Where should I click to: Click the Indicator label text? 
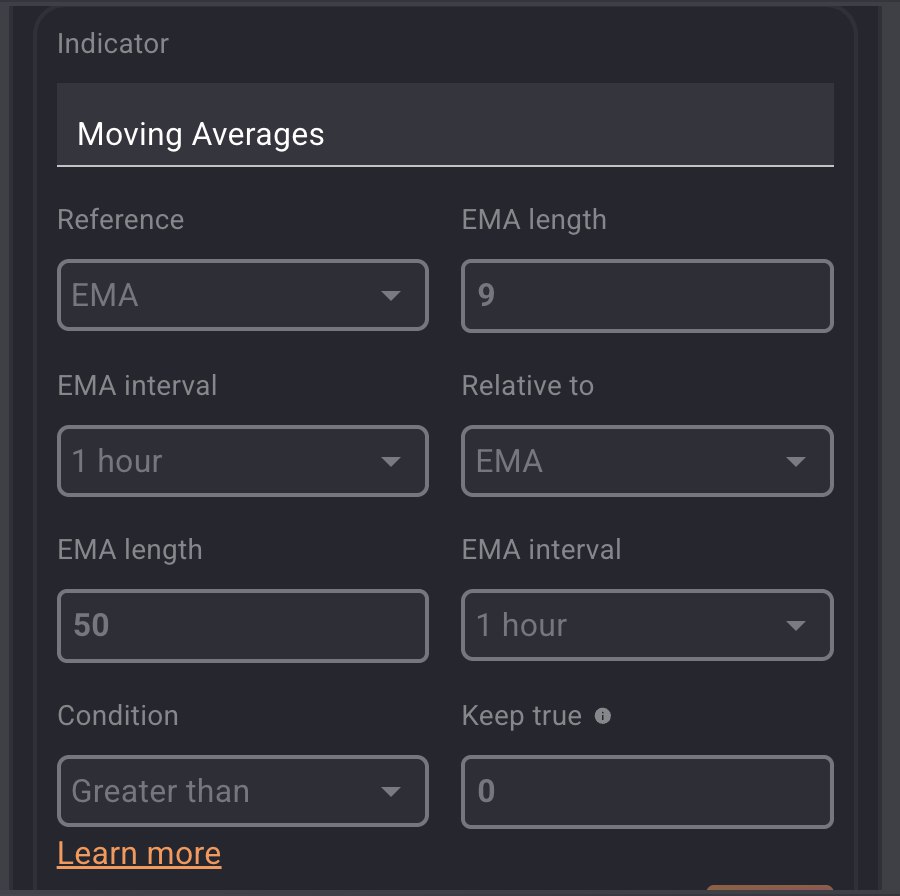point(113,44)
